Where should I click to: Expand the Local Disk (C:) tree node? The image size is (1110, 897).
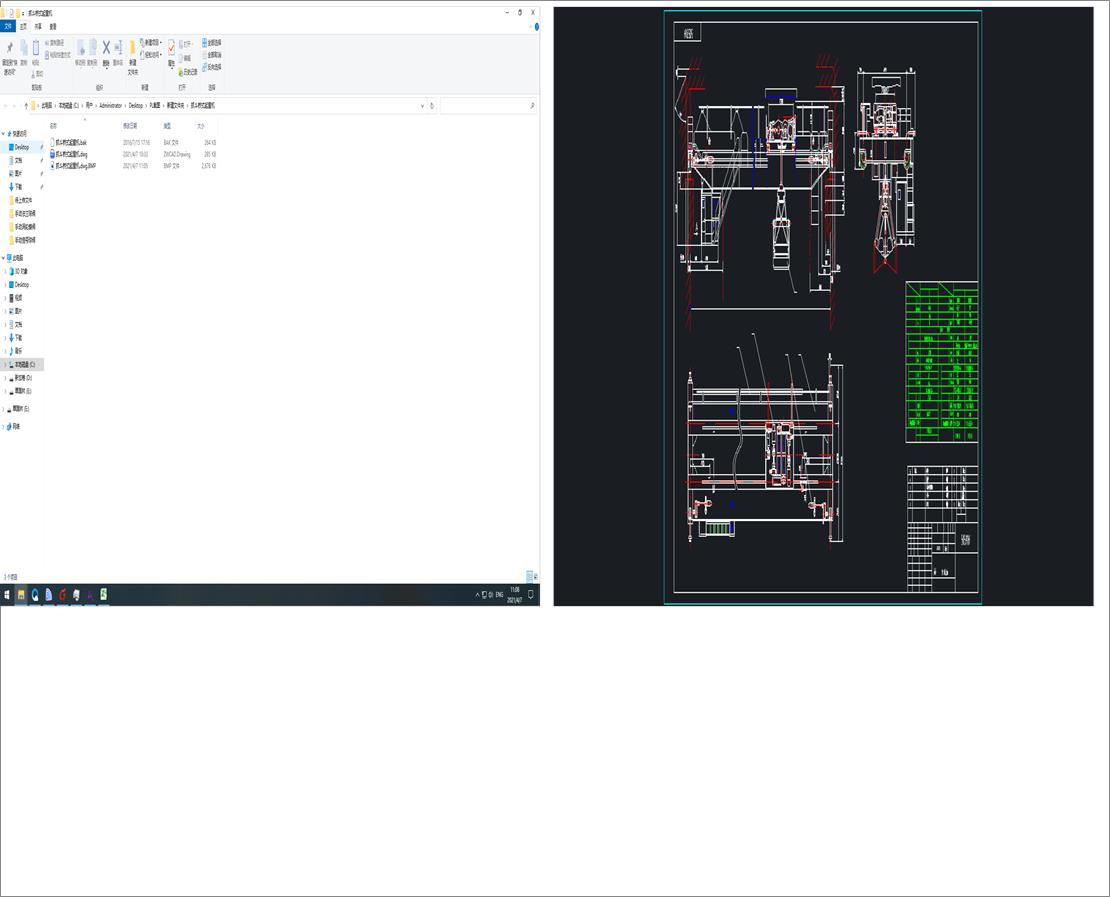pyautogui.click(x=4, y=365)
